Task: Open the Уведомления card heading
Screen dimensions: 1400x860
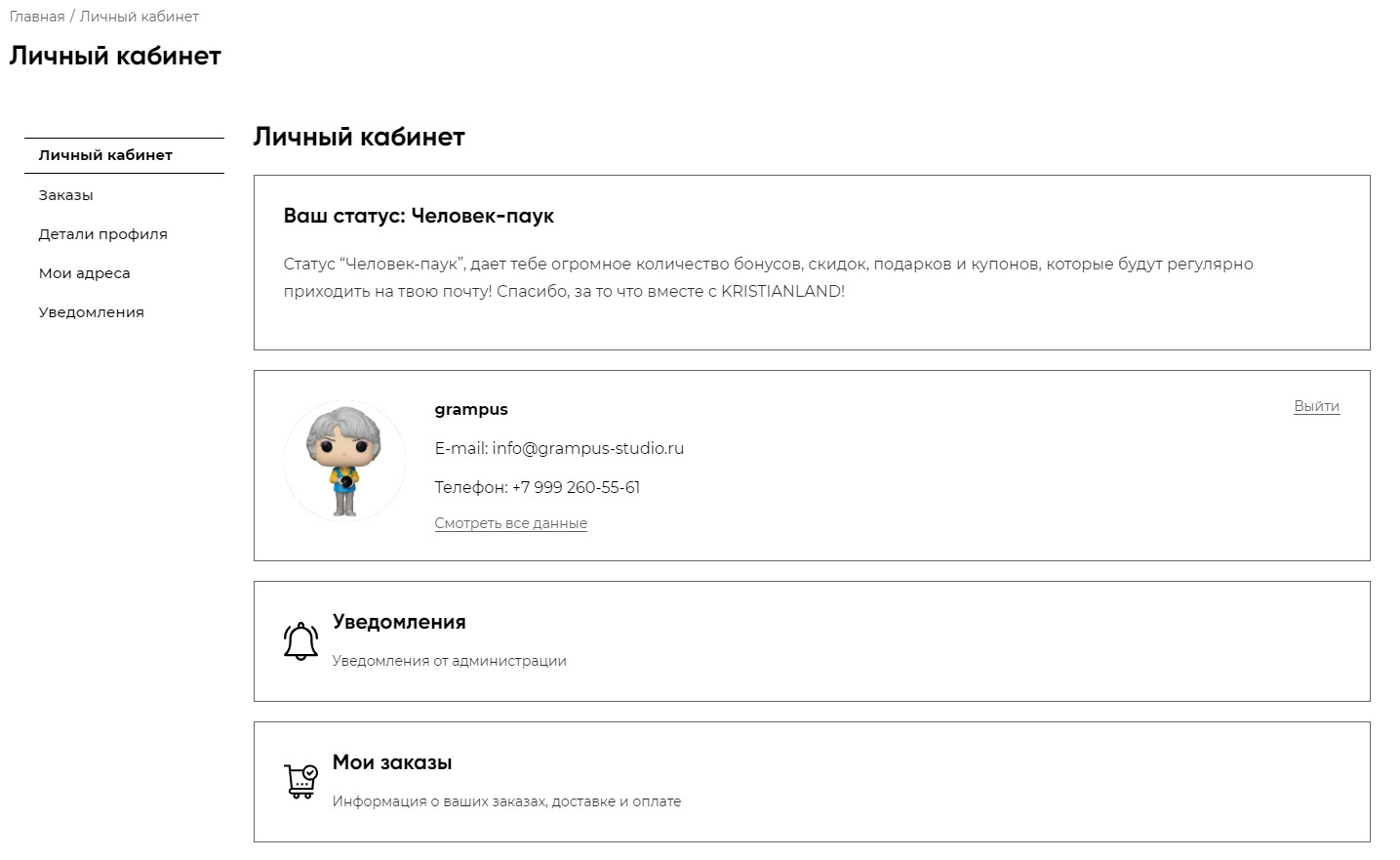Action: pos(399,622)
